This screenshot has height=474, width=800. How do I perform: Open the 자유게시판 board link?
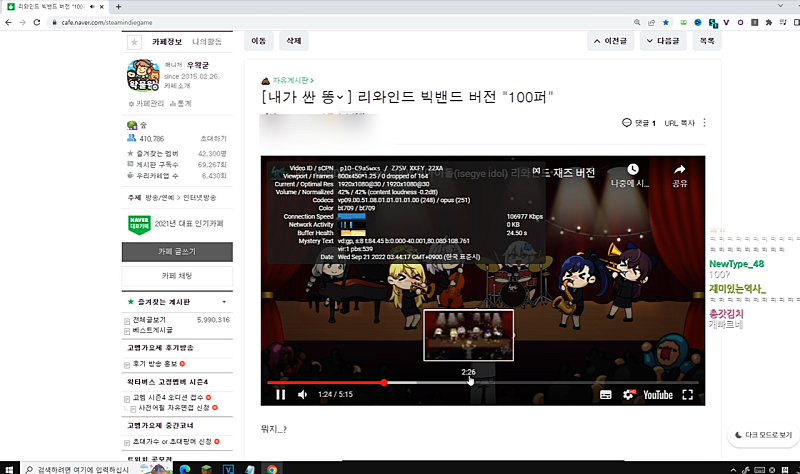click(x=290, y=81)
